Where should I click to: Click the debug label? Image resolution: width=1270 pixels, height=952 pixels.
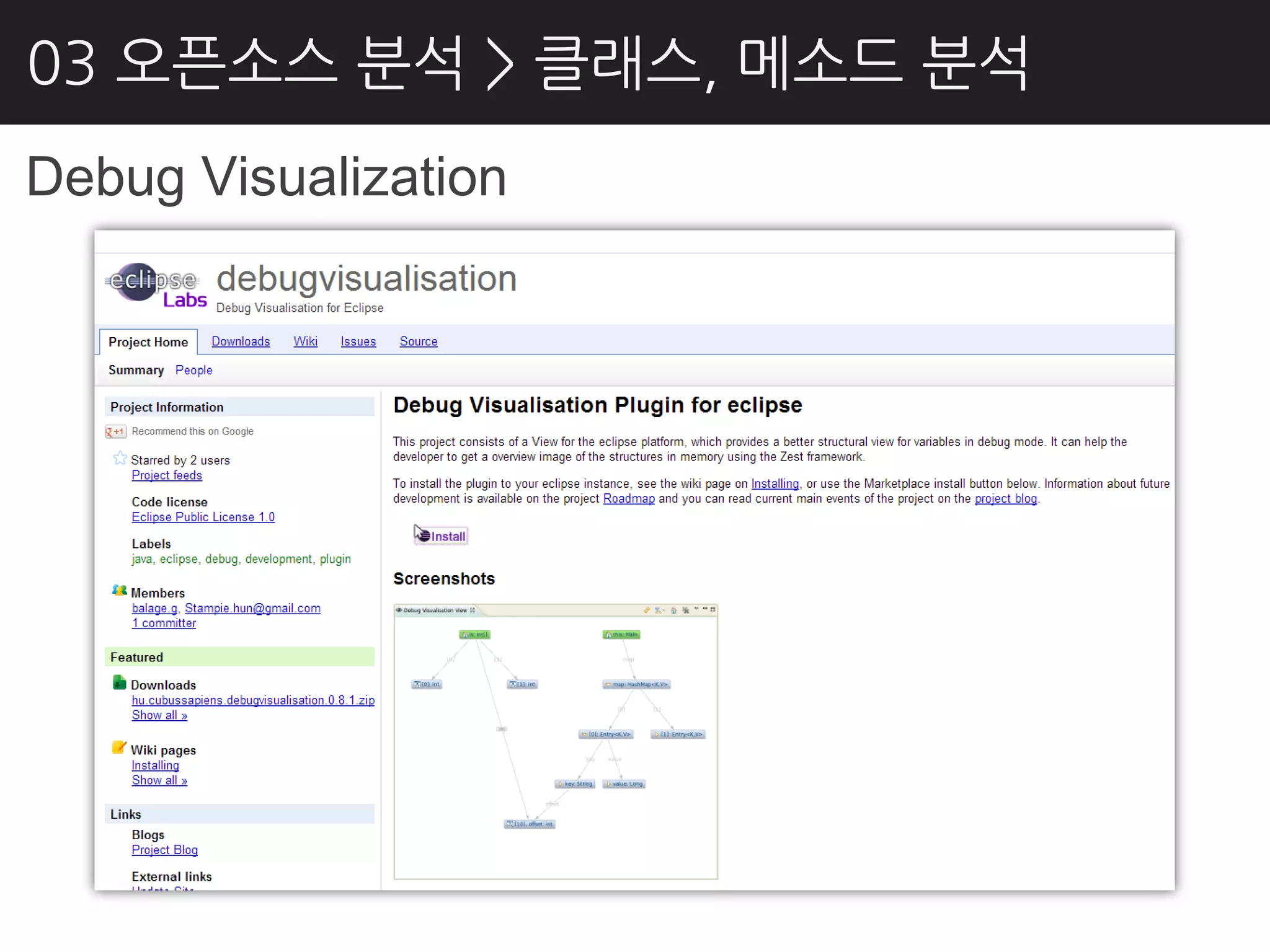pyautogui.click(x=221, y=559)
